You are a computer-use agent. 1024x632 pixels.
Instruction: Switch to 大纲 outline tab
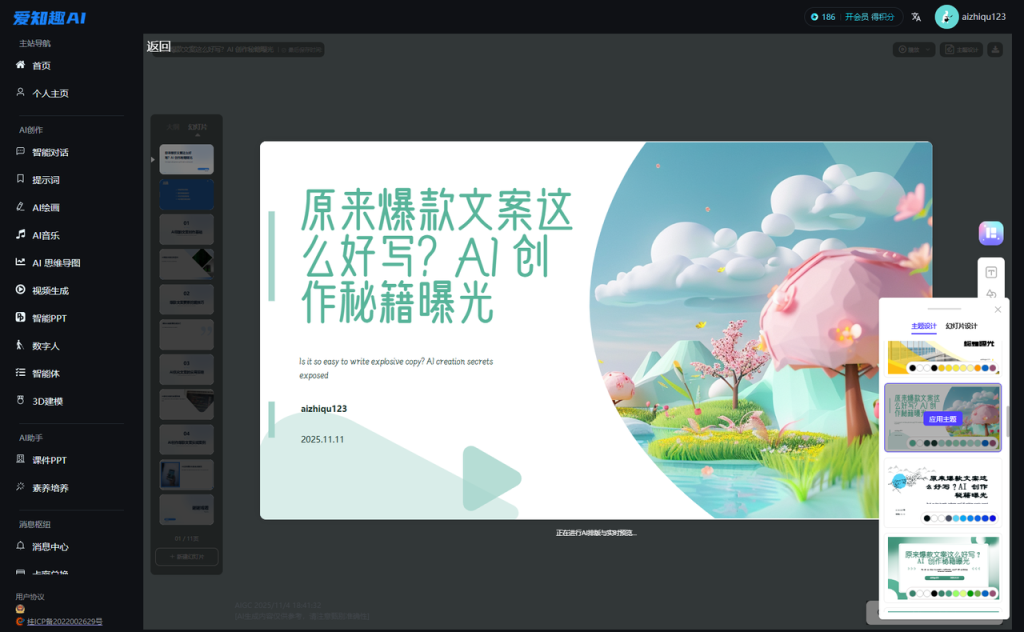pyautogui.click(x=173, y=127)
